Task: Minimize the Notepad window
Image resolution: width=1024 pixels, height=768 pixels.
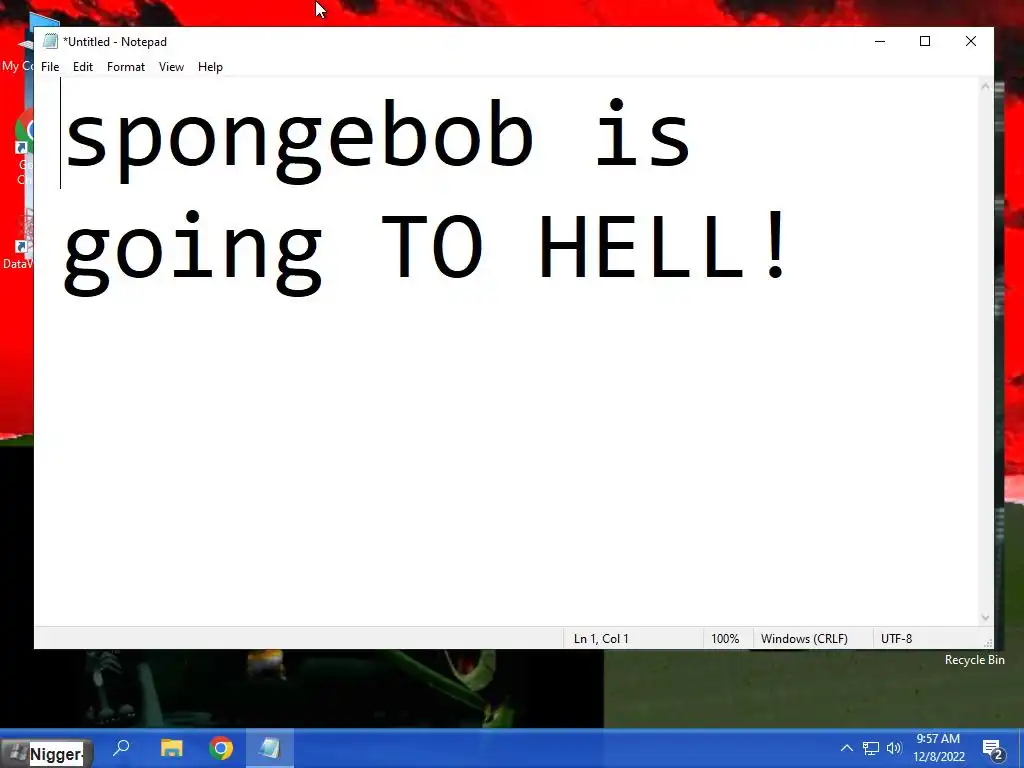Action: 880,41
